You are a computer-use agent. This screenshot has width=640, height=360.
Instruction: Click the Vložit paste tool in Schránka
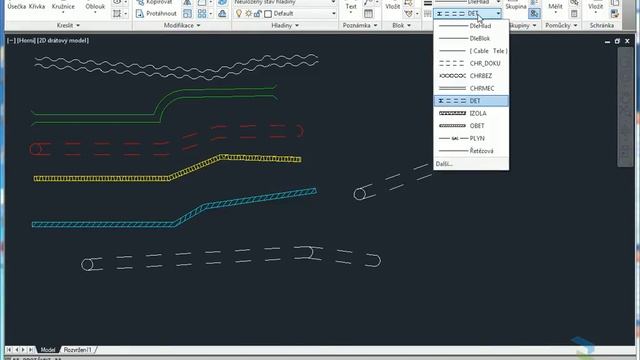click(596, 6)
